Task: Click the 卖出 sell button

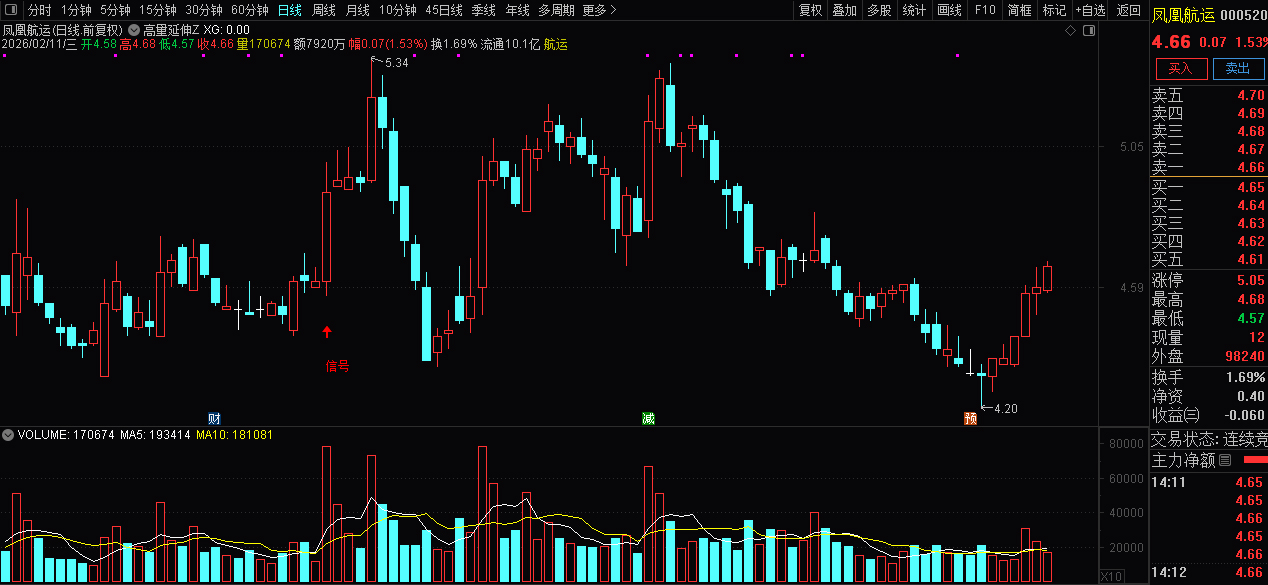Action: coord(1238,68)
